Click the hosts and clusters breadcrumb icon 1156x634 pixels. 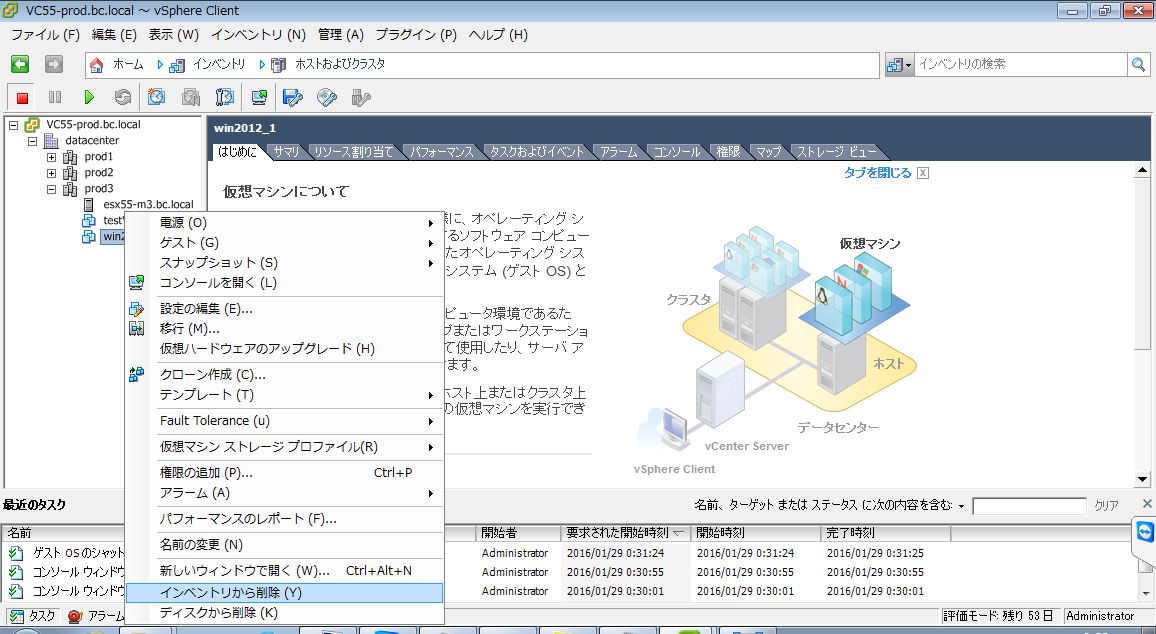(278, 65)
